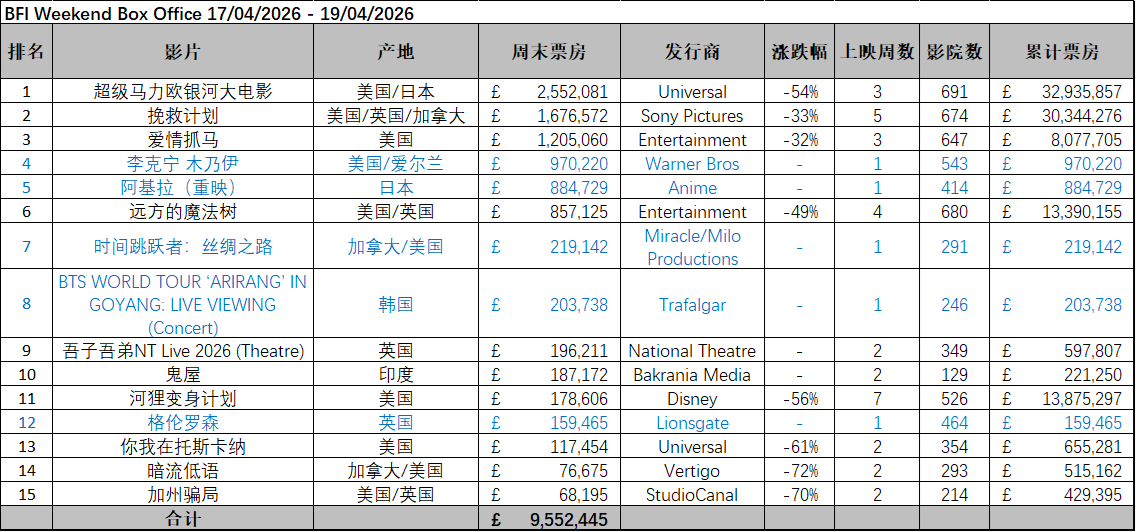Select the distributor cell Anime
1136x532 pixels.
pyautogui.click(x=692, y=188)
